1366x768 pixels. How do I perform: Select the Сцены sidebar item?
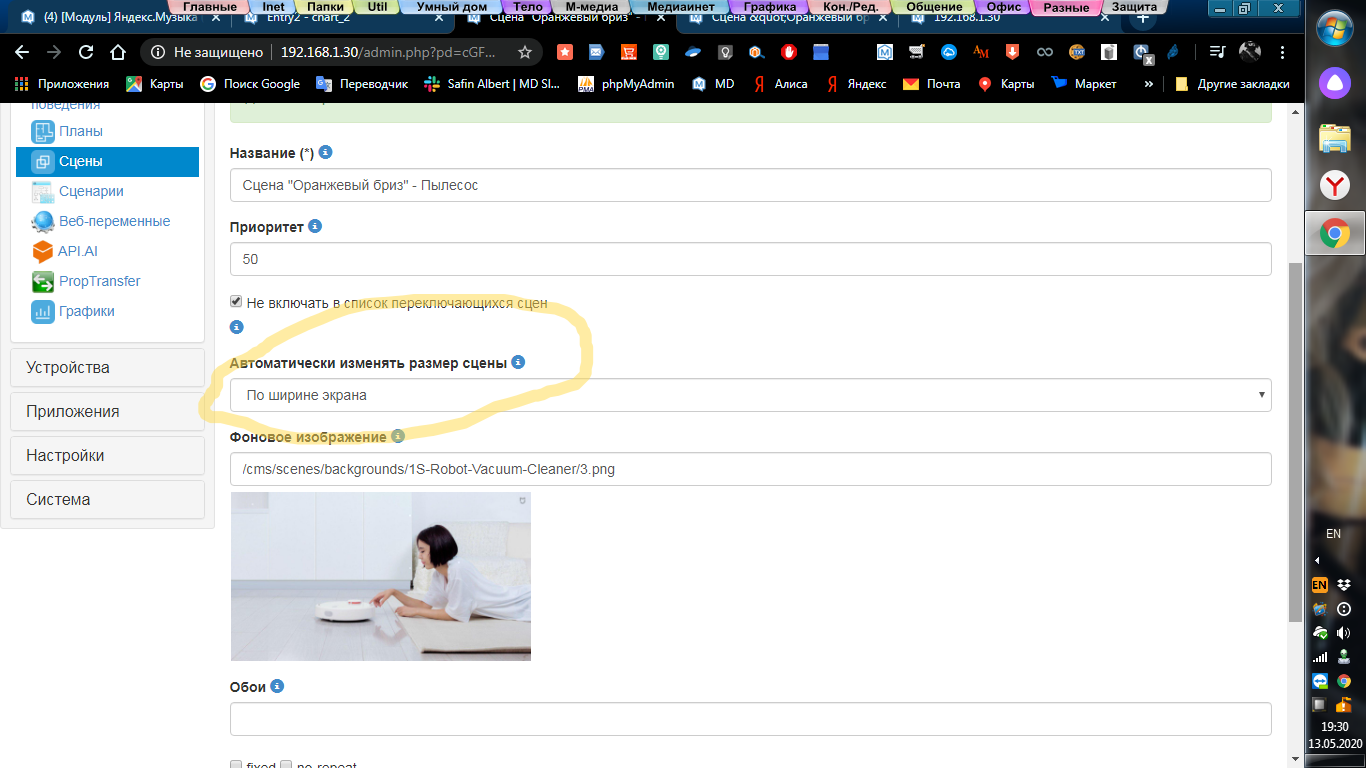point(107,161)
